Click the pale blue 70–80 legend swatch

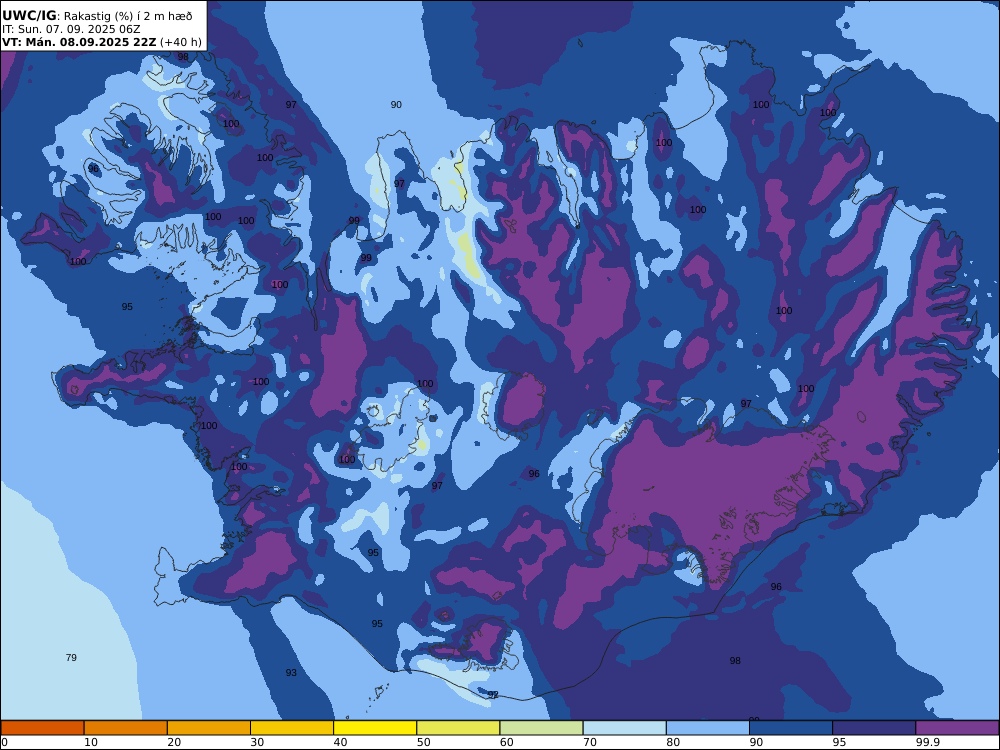(x=624, y=728)
